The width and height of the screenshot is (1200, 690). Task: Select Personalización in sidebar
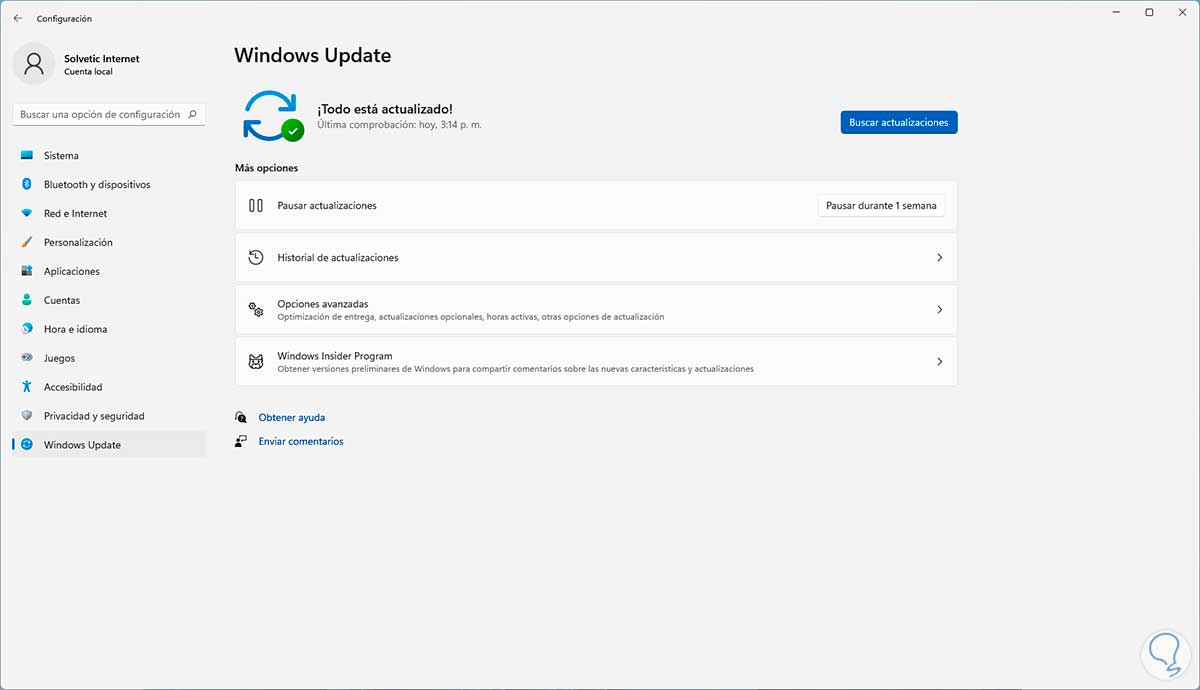coord(109,243)
